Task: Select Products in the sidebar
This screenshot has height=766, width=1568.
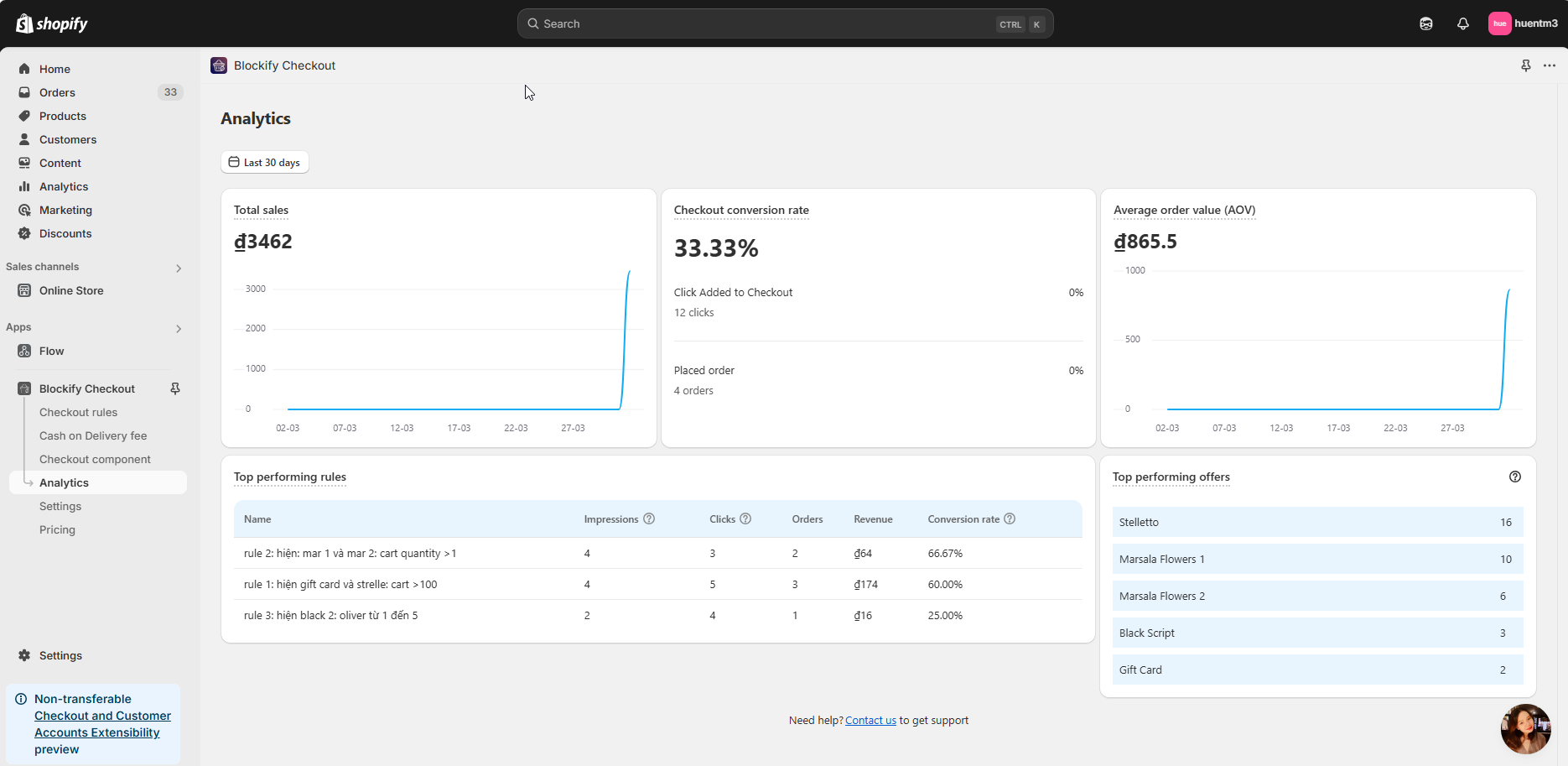Action: click(x=62, y=116)
